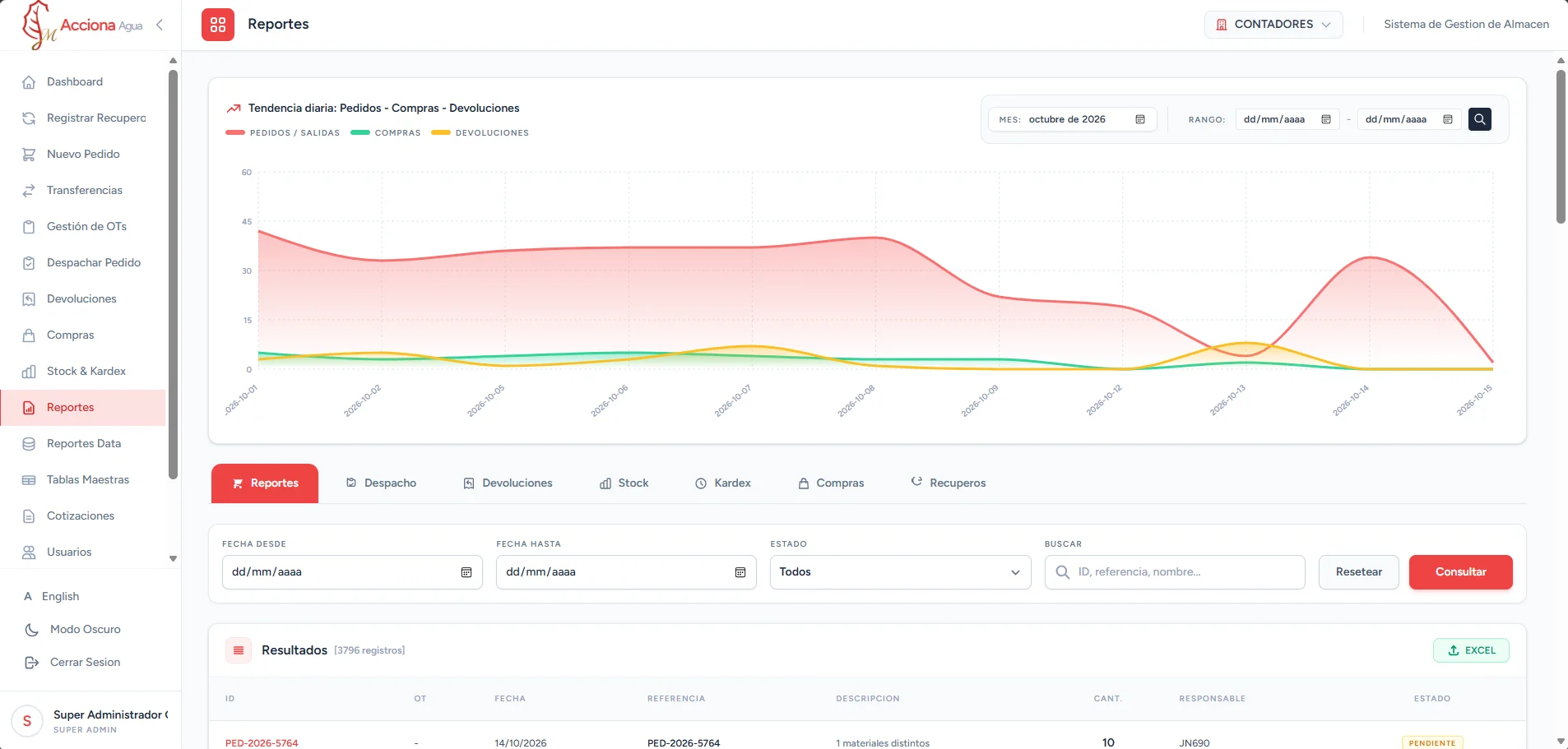
Task: Toggle Modo Oscuro dark mode
Action: pyautogui.click(x=72, y=630)
